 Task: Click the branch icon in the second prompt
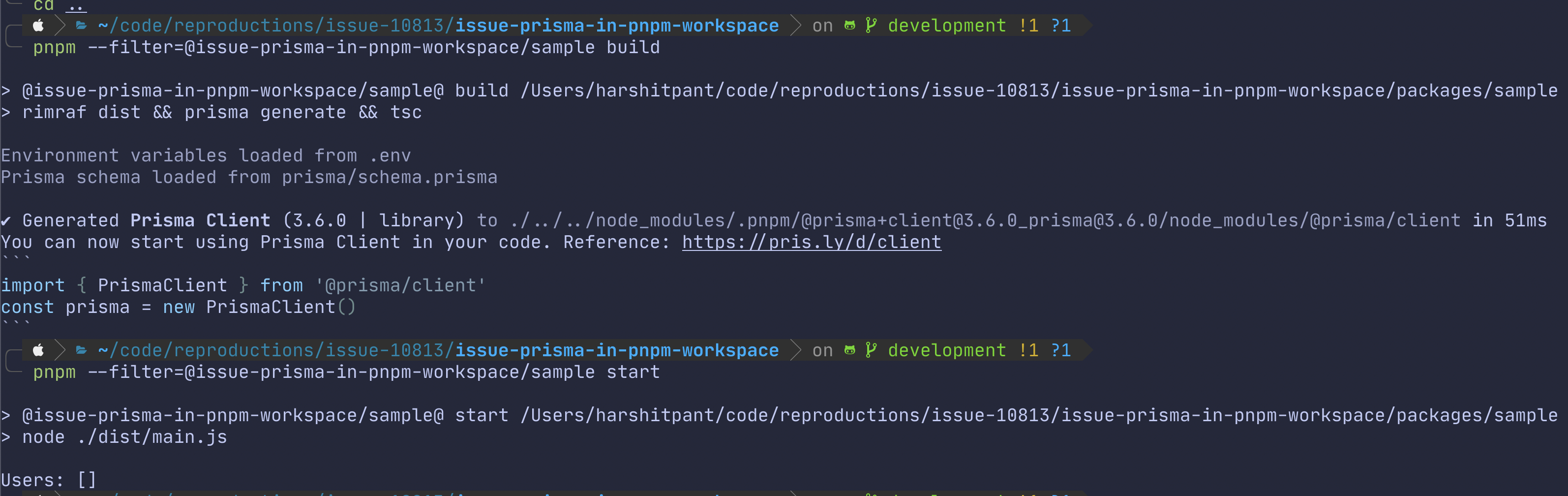(x=871, y=350)
